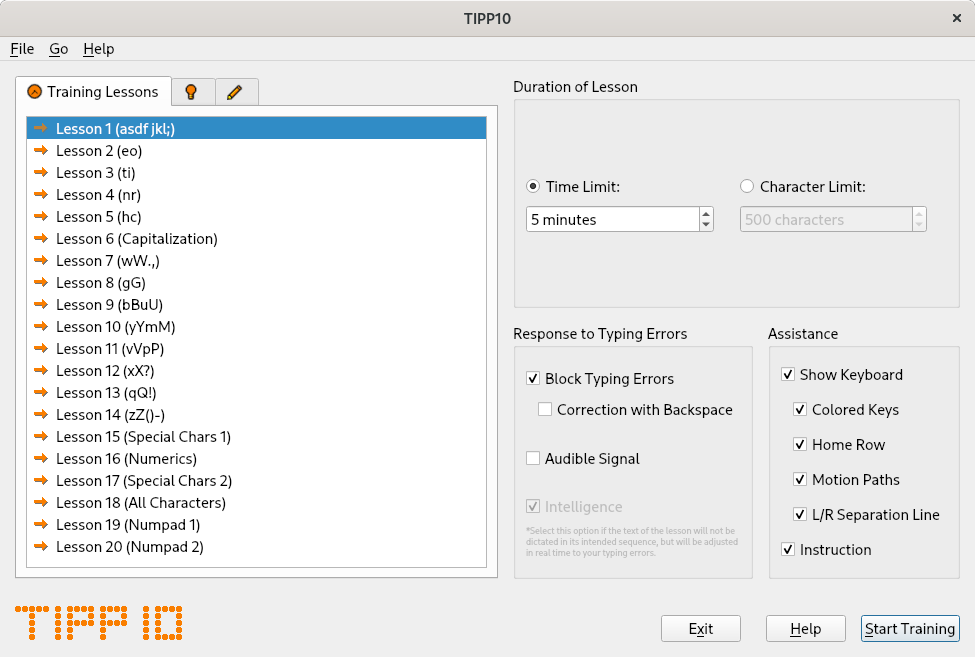Screen dimensions: 975x657
Task: Increase time limit with the up arrow
Action: (x=706, y=213)
